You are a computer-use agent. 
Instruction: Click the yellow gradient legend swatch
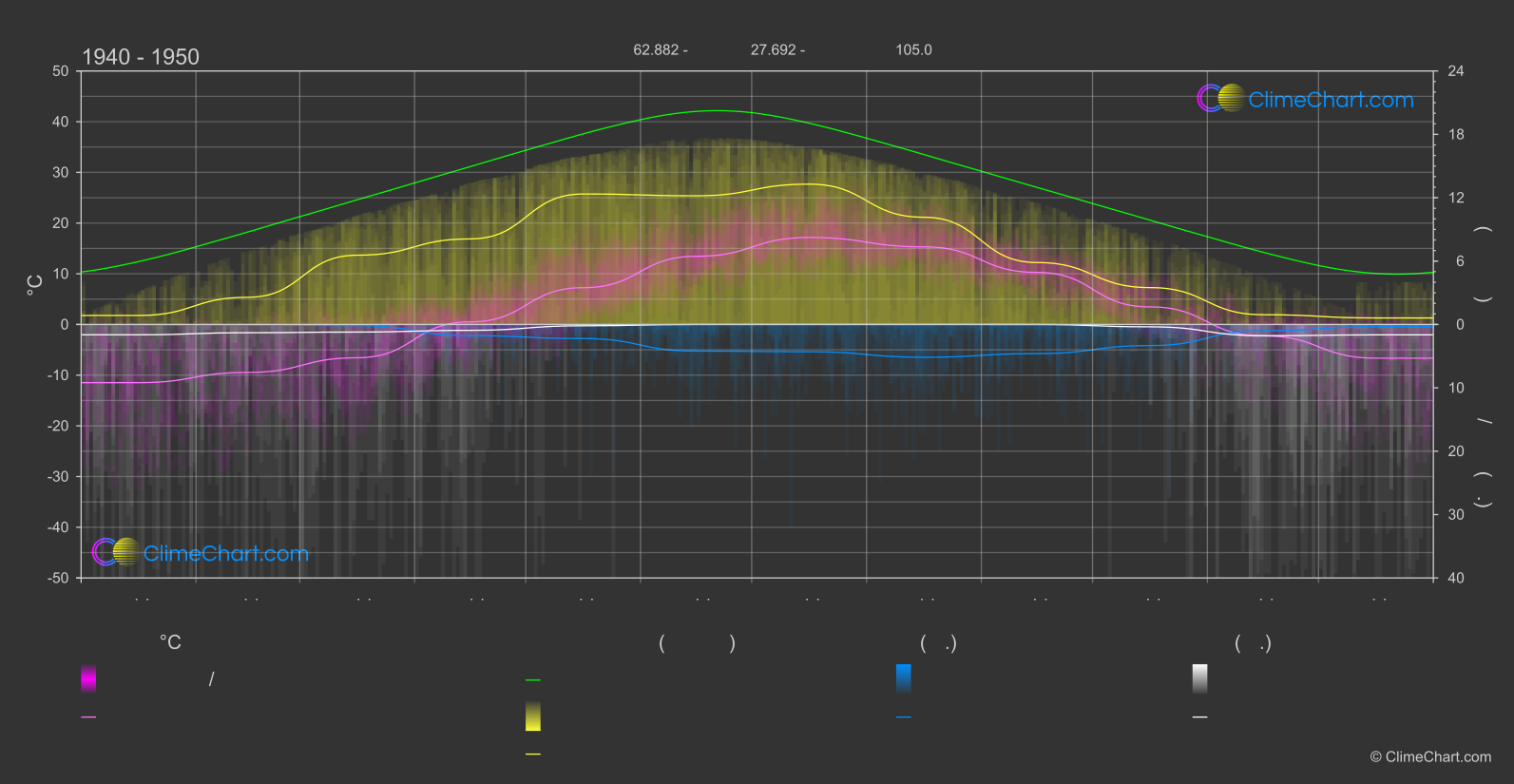pyautogui.click(x=533, y=717)
